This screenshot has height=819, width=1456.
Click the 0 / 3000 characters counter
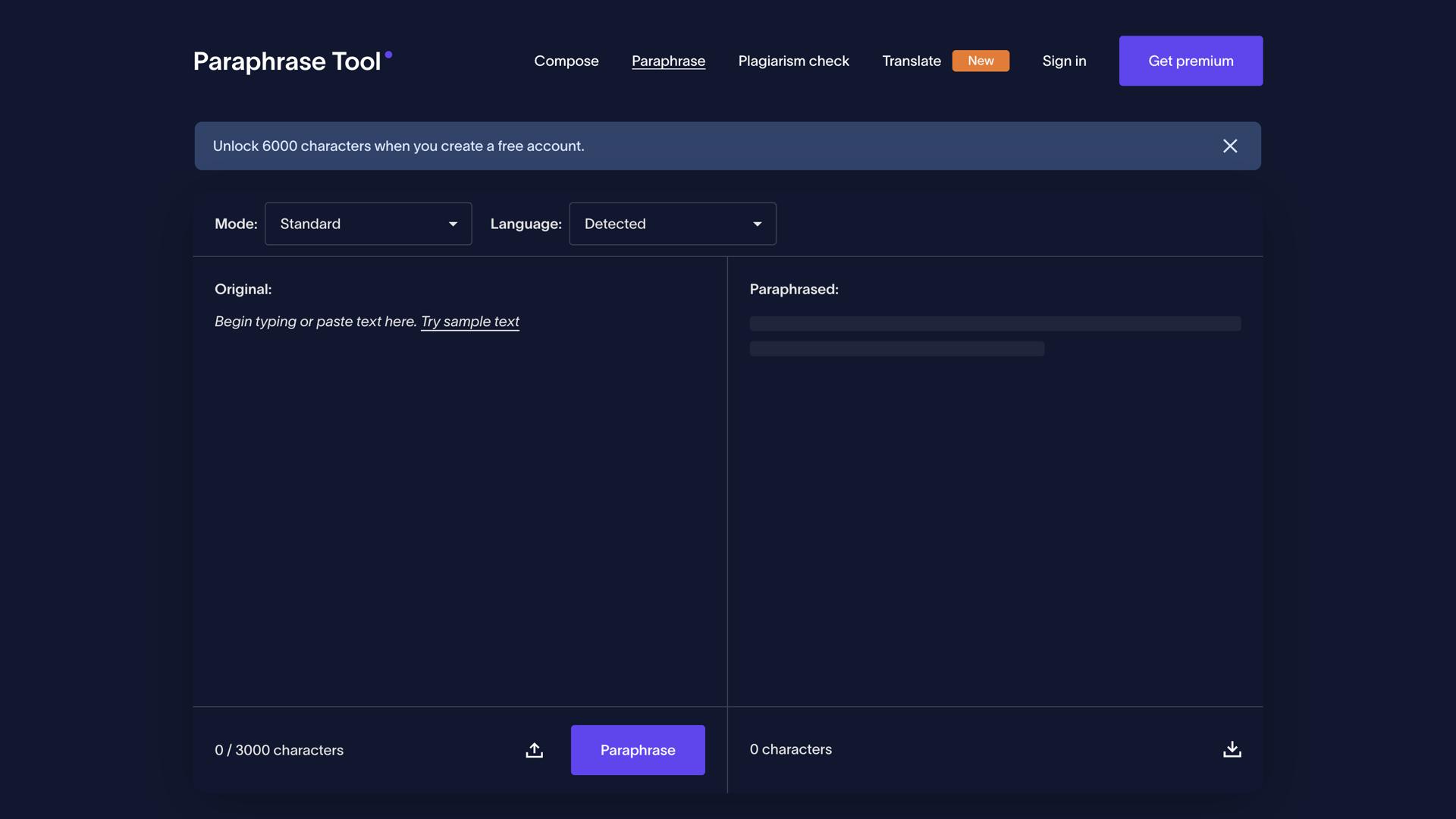tap(279, 750)
